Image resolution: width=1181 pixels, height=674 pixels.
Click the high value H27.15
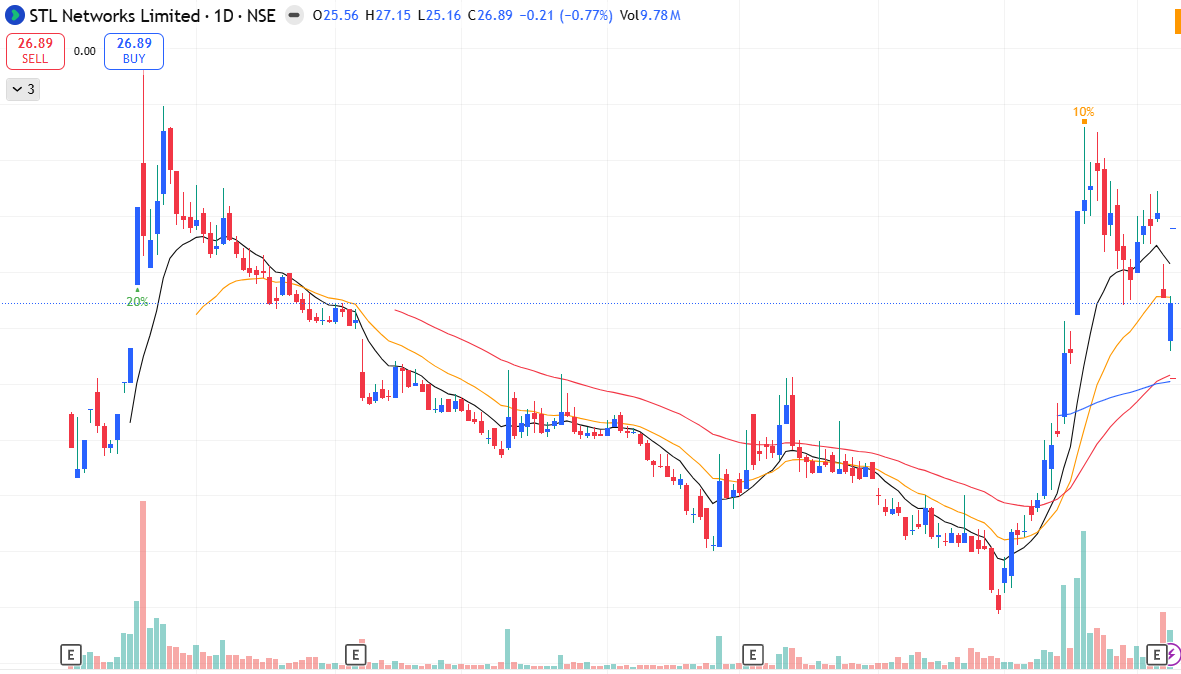coord(388,15)
